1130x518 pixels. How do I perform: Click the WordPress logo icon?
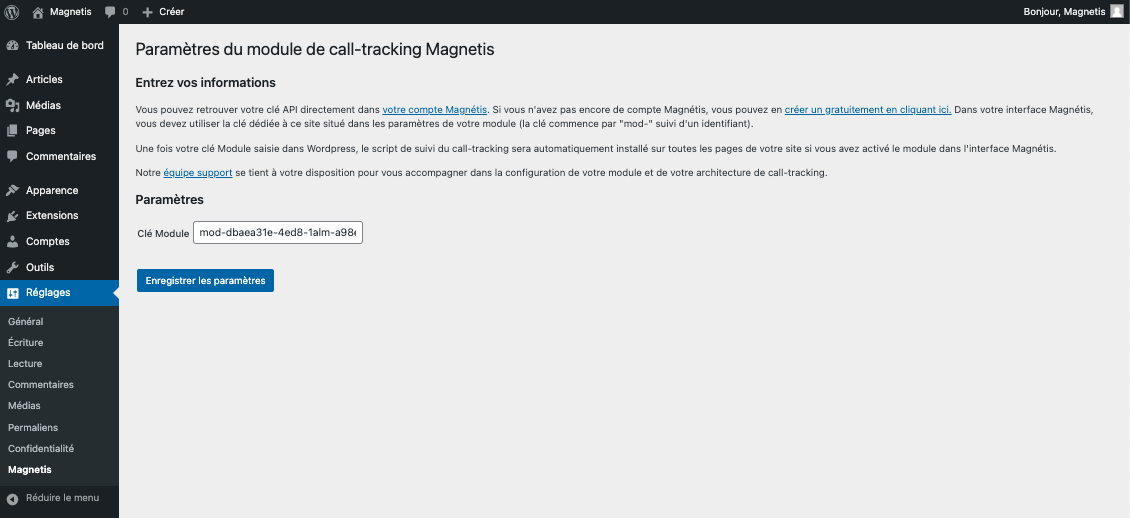12,12
